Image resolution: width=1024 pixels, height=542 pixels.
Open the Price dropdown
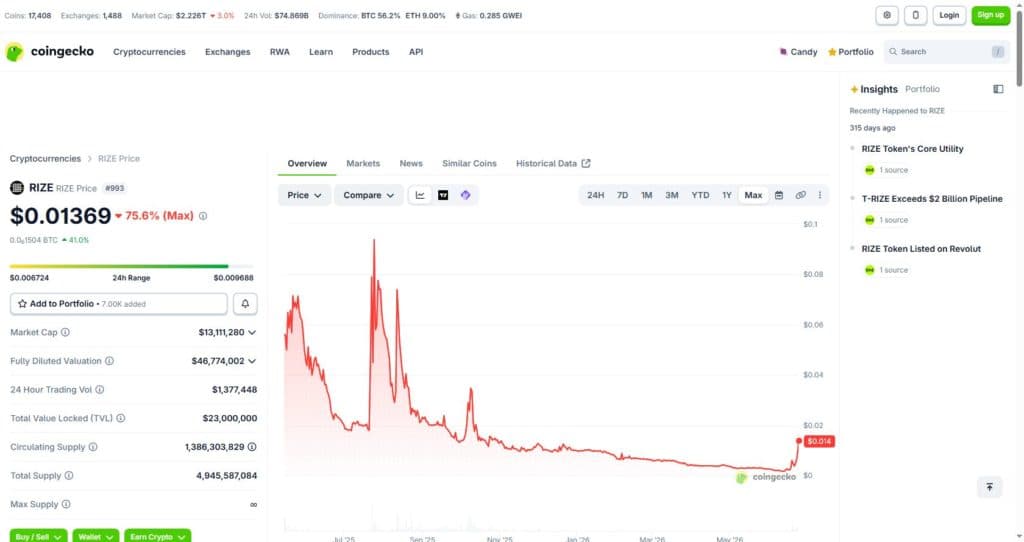click(304, 195)
